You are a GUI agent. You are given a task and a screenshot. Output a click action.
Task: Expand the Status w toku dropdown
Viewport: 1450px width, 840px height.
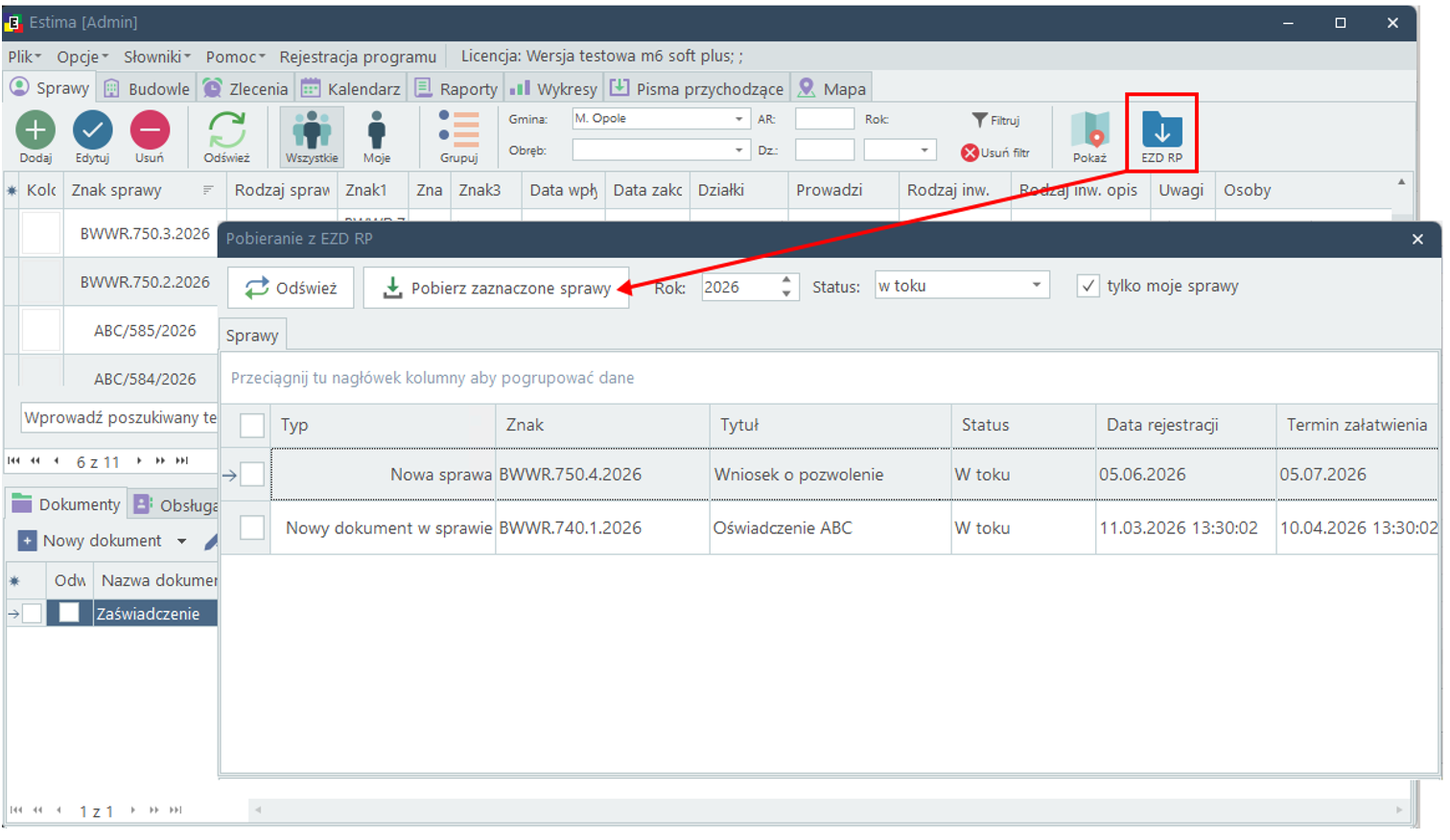pos(1037,286)
